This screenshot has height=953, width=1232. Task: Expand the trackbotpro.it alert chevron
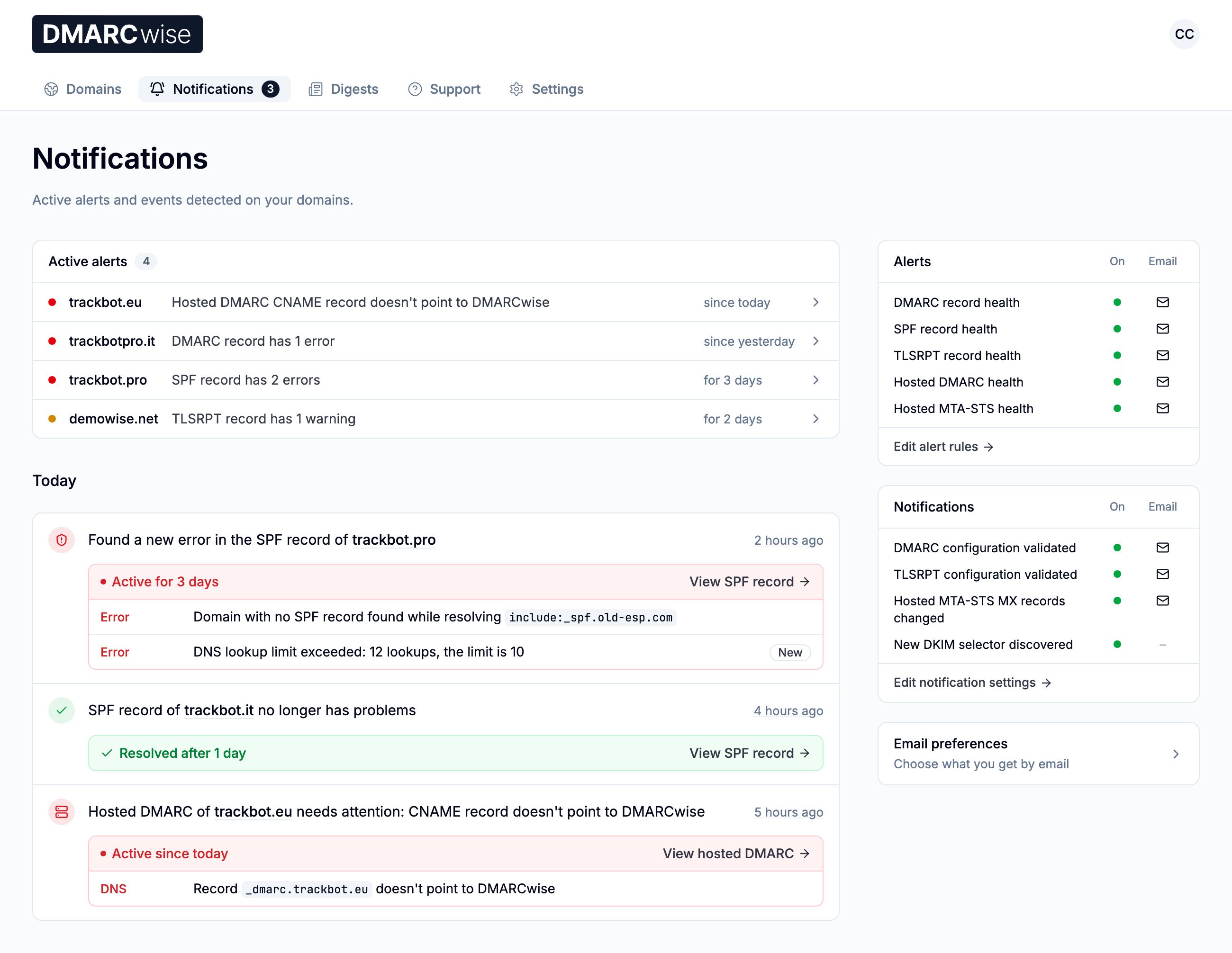815,341
